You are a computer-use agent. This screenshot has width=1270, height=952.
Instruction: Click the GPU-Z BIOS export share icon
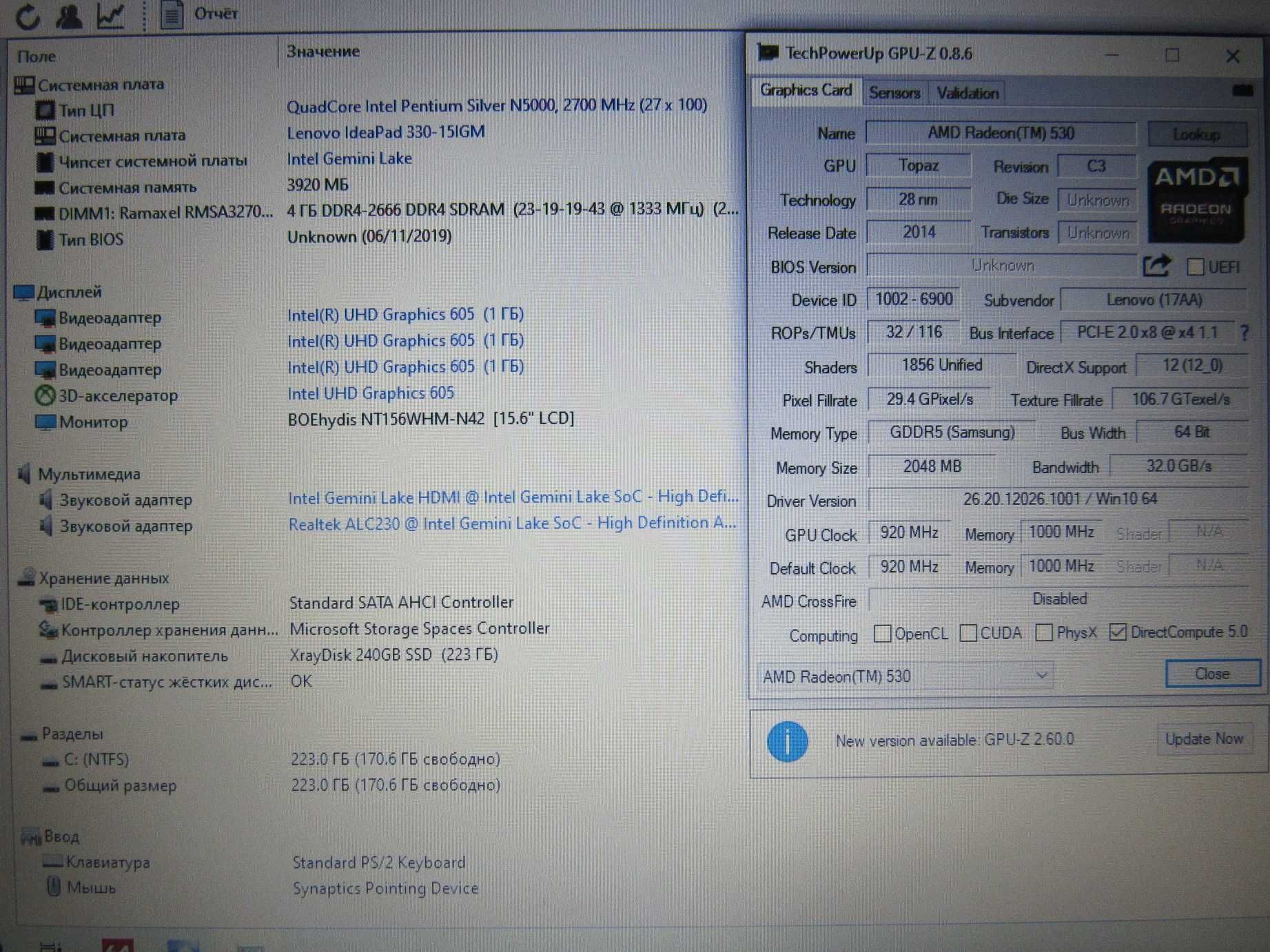tap(1157, 266)
